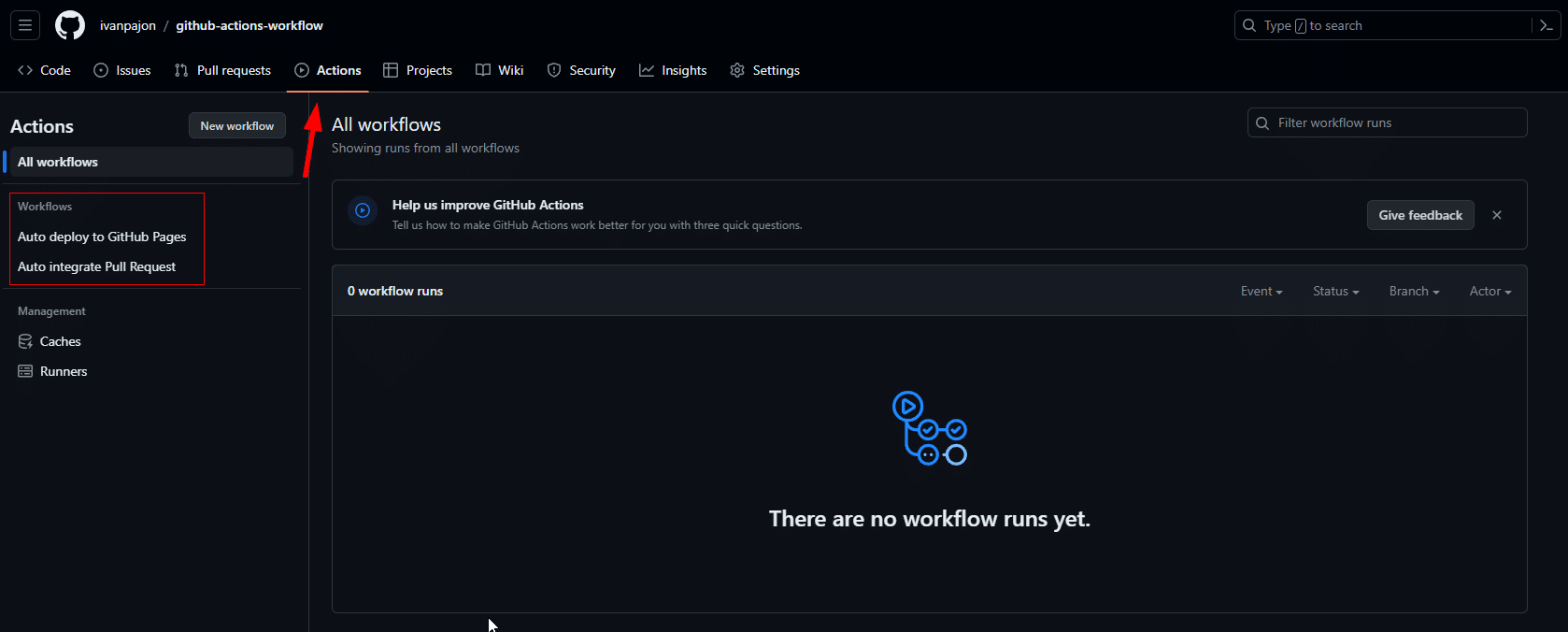
Task: Click the 'Help us improve GitHub Actions' heading
Action: click(488, 205)
